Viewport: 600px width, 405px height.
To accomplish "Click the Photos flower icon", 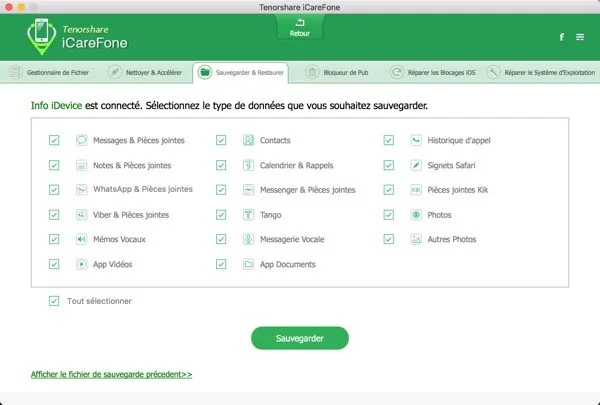I will click(416, 215).
